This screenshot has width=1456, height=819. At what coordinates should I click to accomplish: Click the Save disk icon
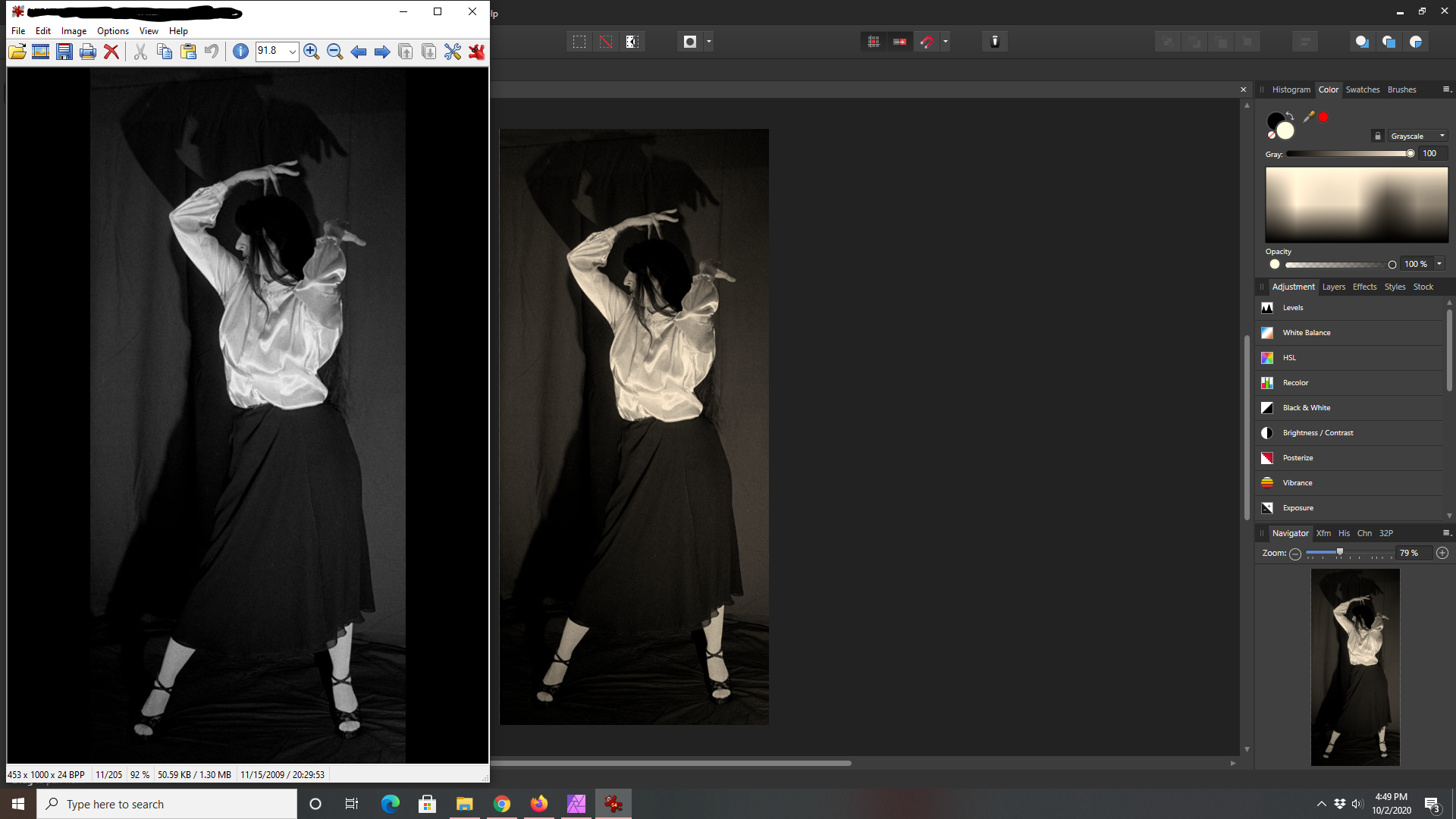pos(64,52)
